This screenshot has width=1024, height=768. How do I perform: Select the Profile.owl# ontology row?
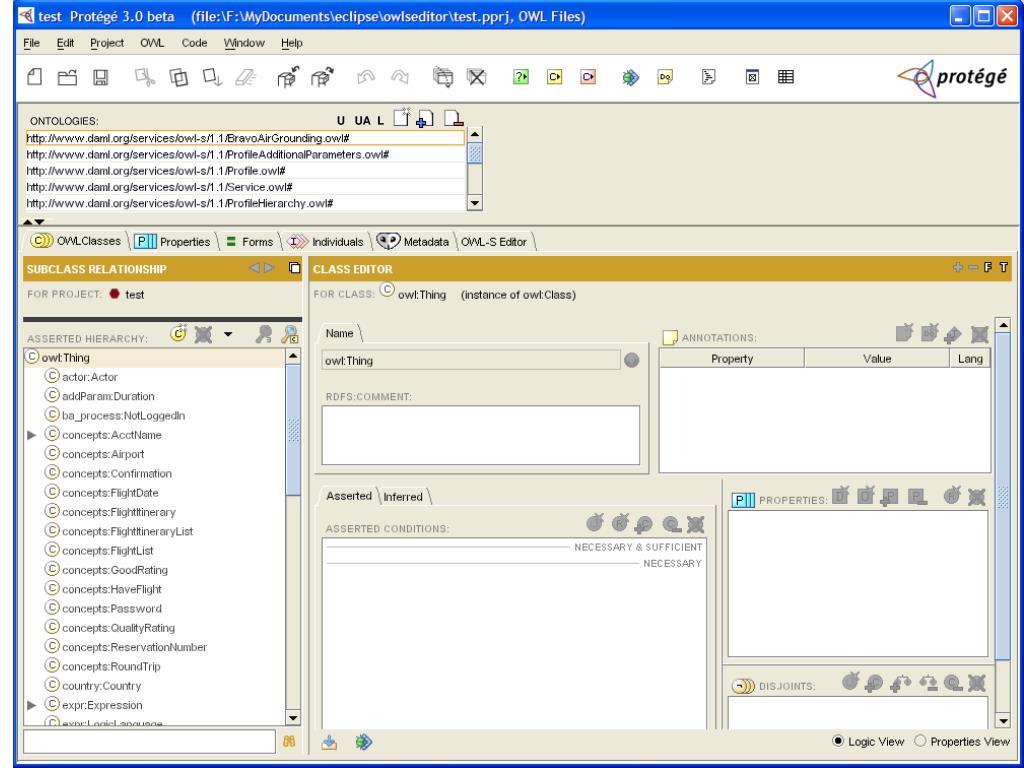[245, 170]
